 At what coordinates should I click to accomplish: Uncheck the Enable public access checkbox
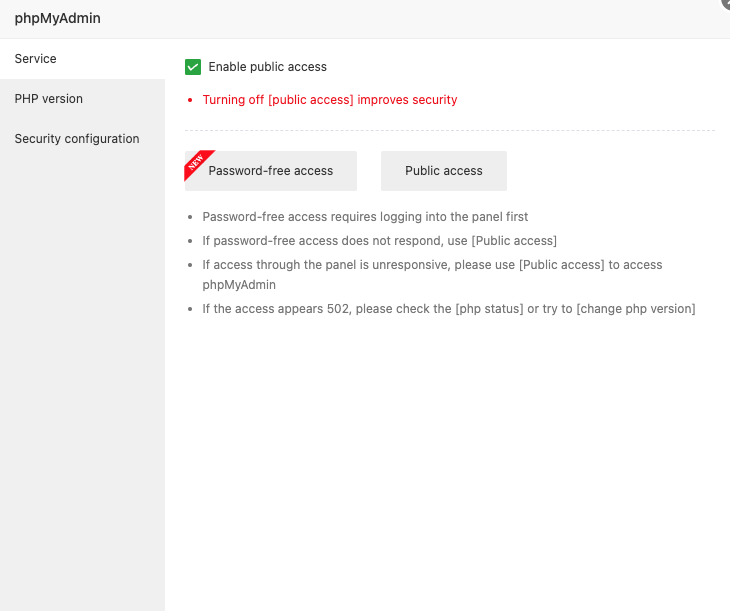tap(193, 67)
